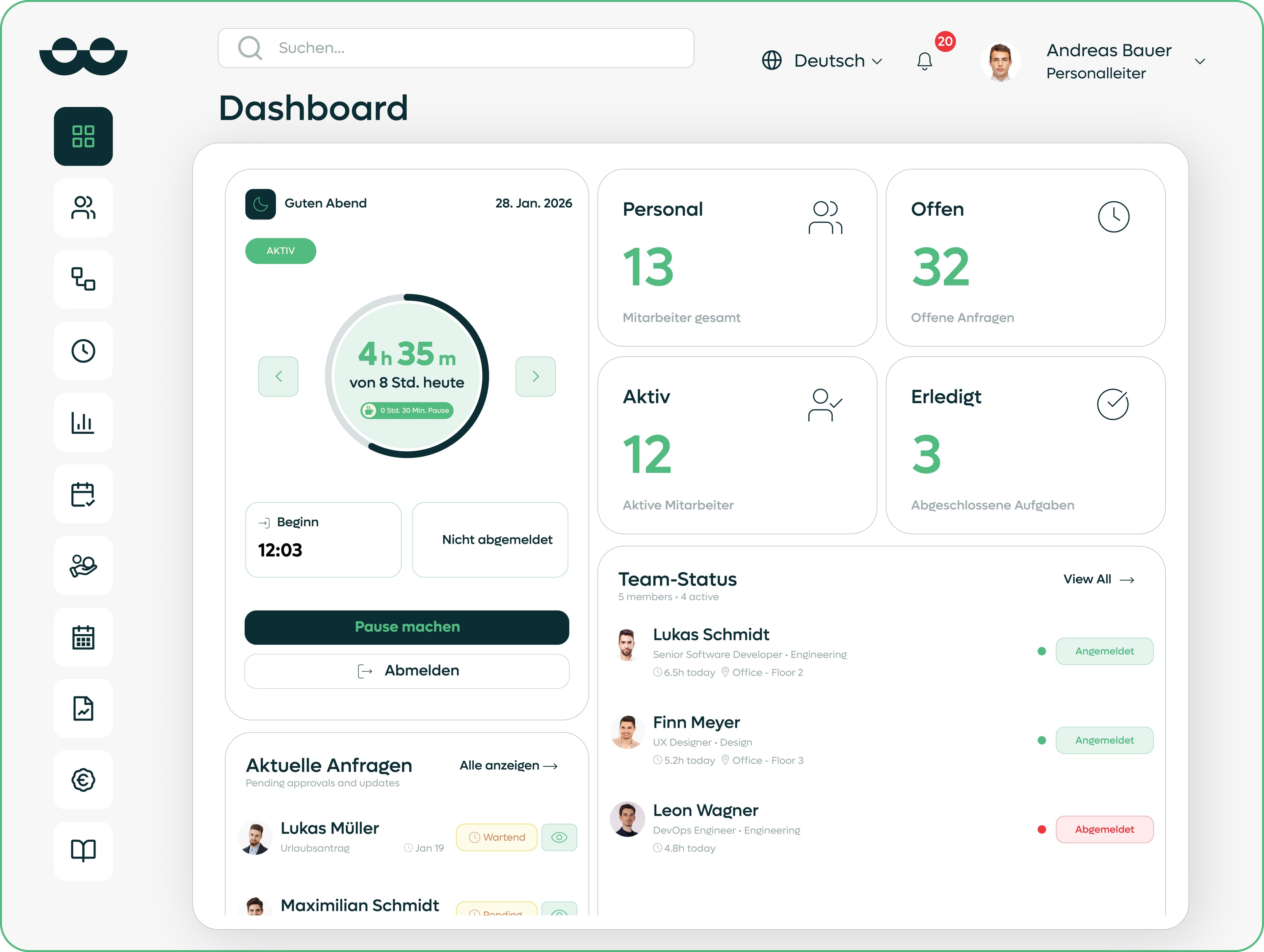Select the Dashboard grid icon

pos(83,137)
